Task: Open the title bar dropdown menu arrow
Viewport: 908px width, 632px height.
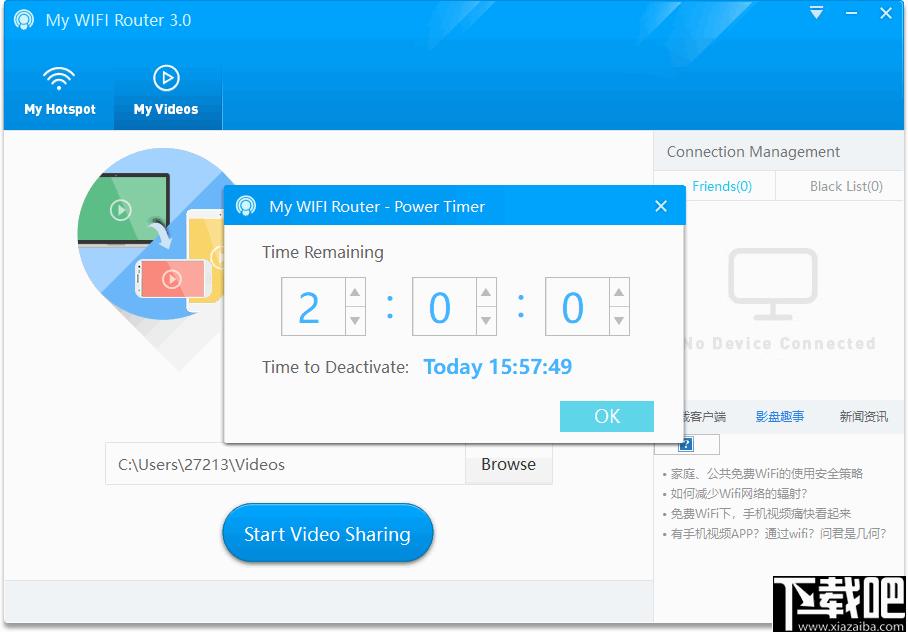Action: point(817,13)
